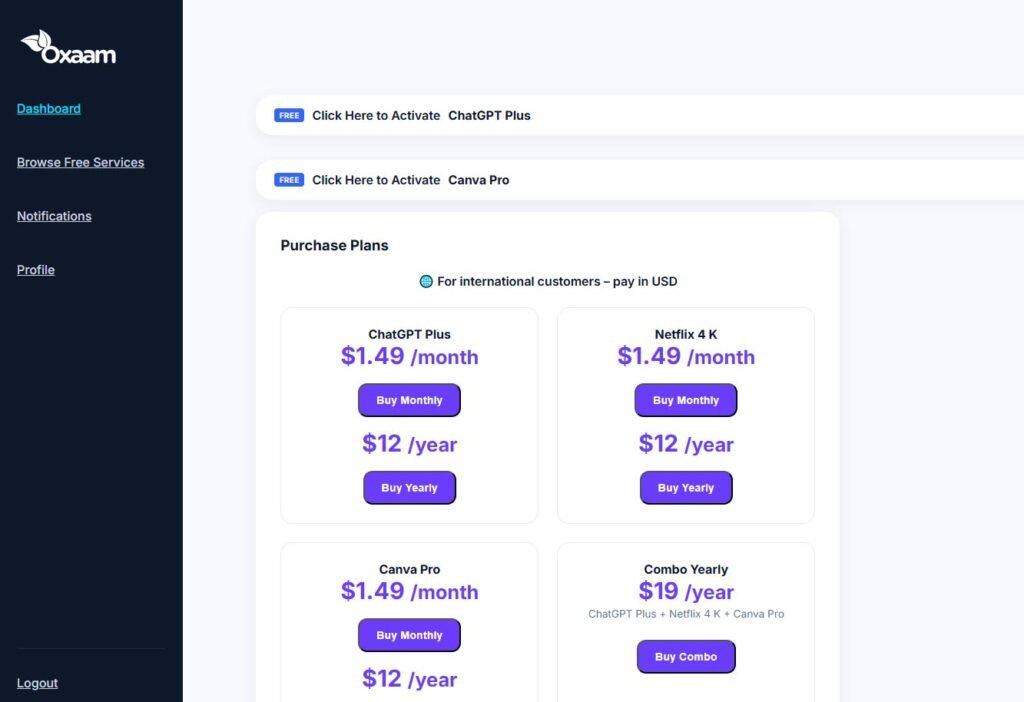
Task: Click the Netflix 4 K card title
Action: [686, 334]
